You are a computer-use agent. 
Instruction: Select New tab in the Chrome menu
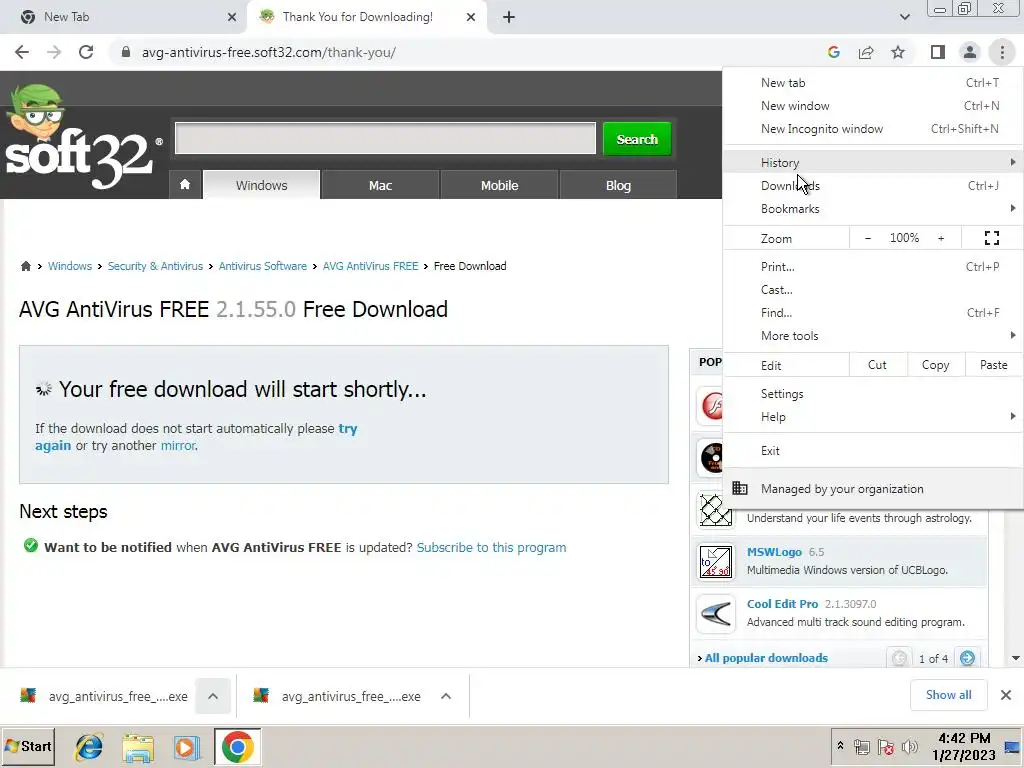tap(872, 83)
